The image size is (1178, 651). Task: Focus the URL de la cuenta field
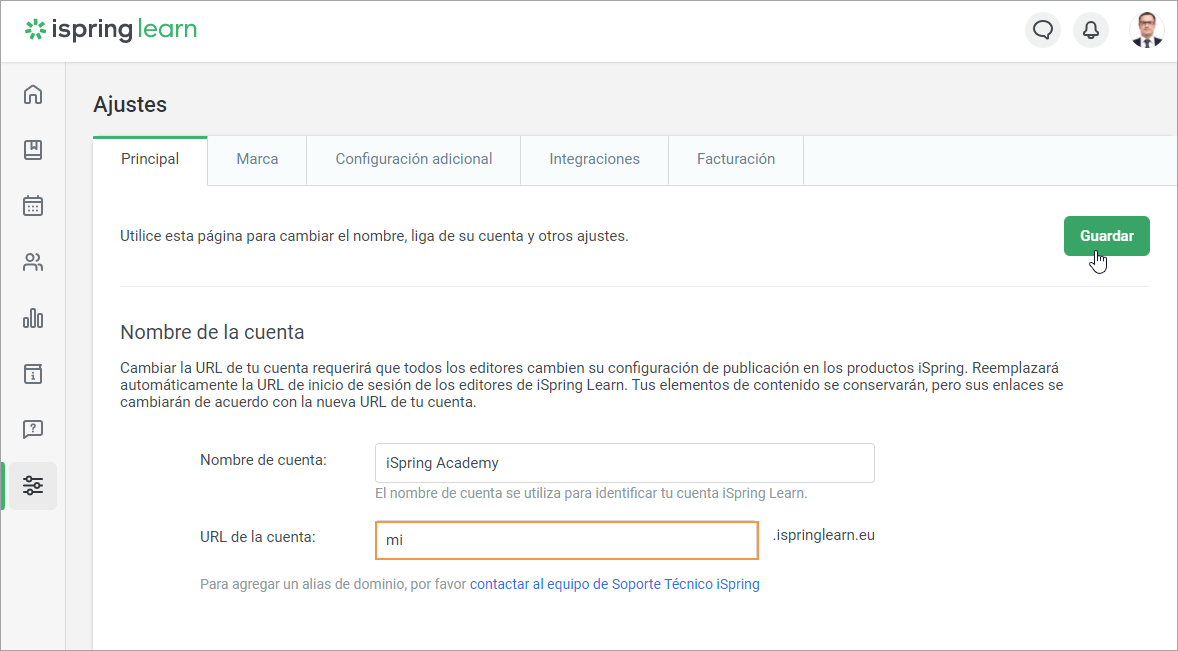click(x=566, y=540)
